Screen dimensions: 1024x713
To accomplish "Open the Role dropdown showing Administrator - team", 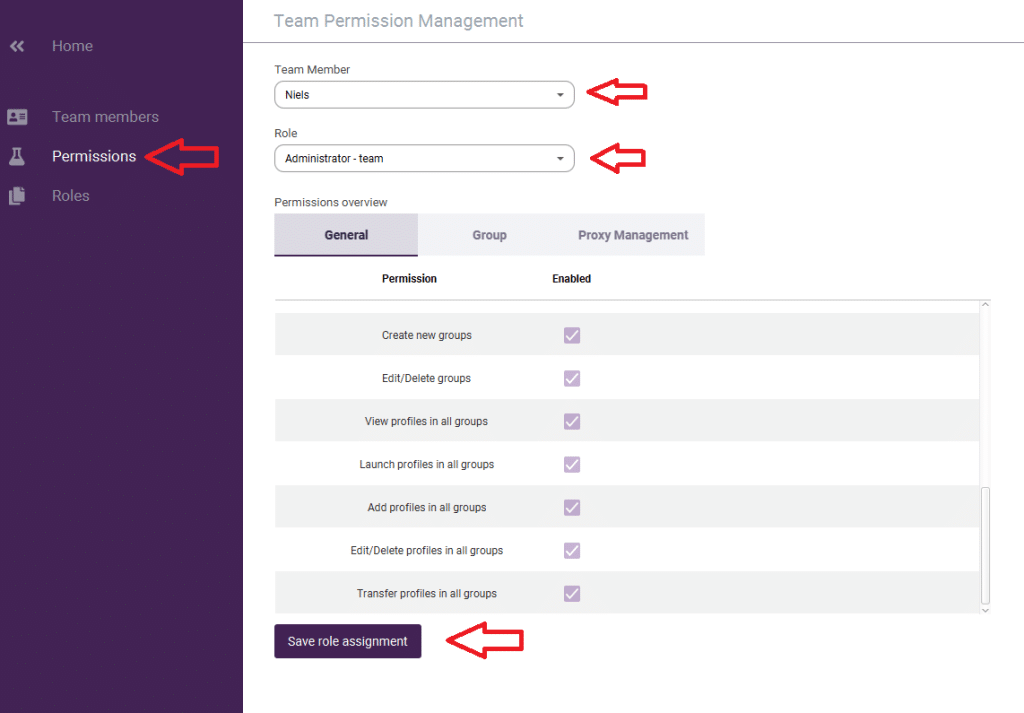I will coord(424,158).
